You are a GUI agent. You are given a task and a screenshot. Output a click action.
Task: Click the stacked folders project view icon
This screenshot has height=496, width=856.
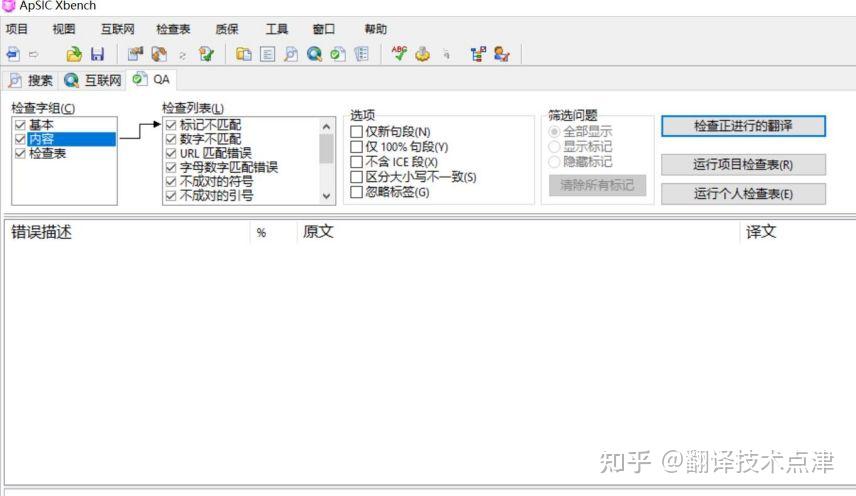[243, 54]
